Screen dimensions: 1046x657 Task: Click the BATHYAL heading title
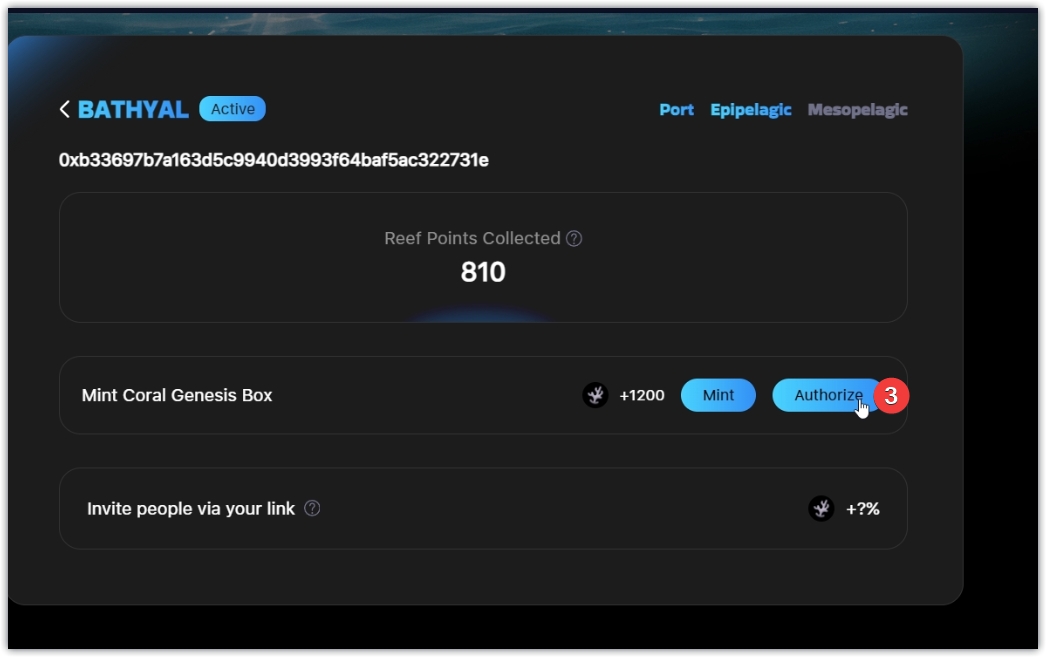(133, 109)
